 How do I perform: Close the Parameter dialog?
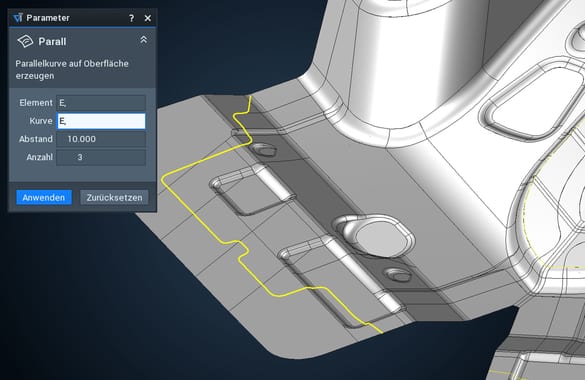[148, 18]
